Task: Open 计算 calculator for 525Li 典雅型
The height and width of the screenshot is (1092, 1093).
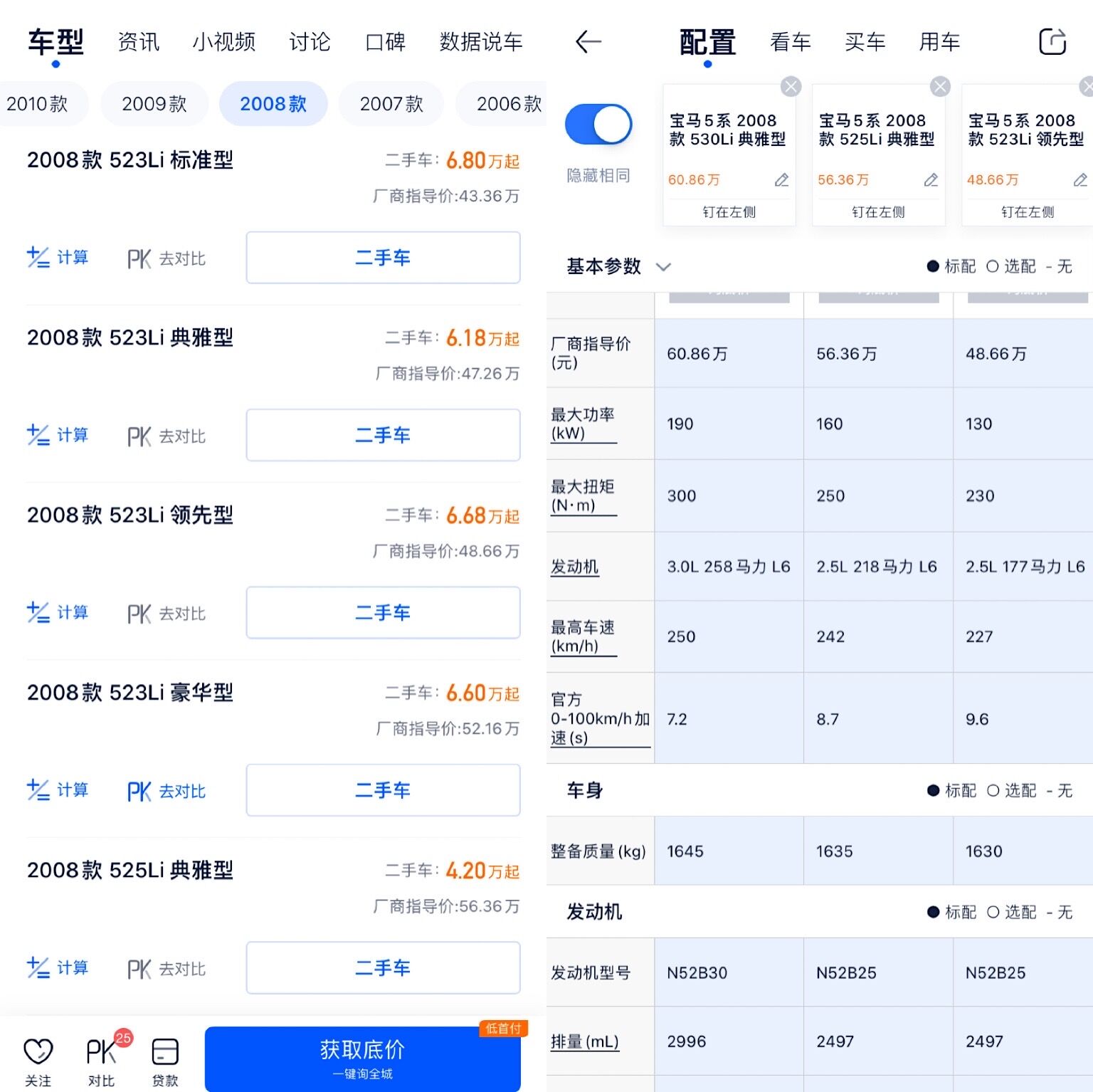Action: [58, 967]
